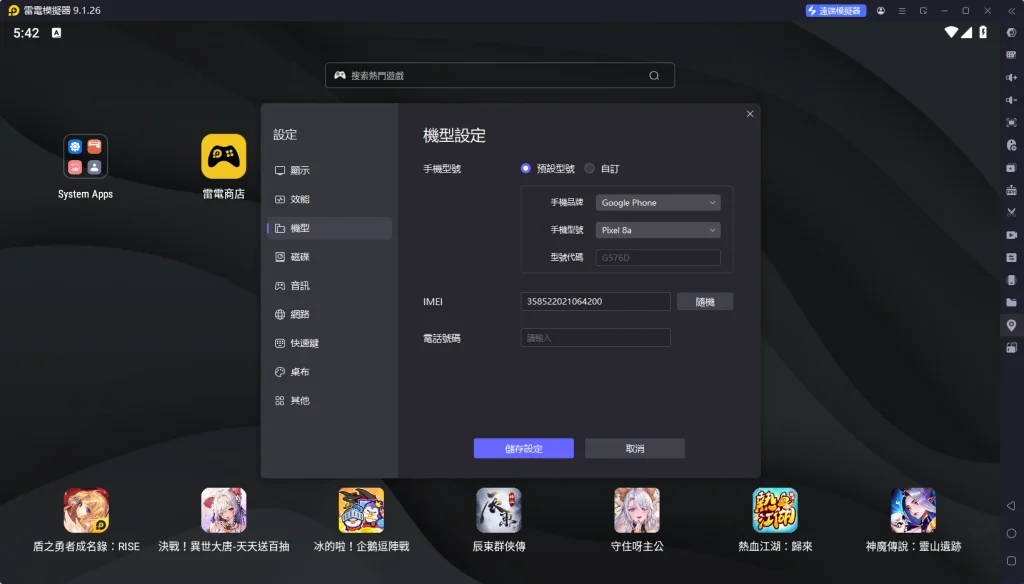
Task: Open multi-instance icon in sidebar
Action: point(1012,167)
